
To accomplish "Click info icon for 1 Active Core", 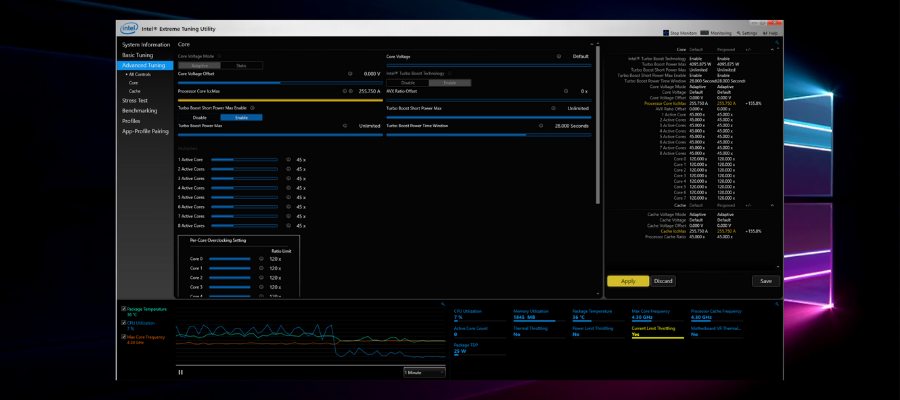I will point(288,160).
